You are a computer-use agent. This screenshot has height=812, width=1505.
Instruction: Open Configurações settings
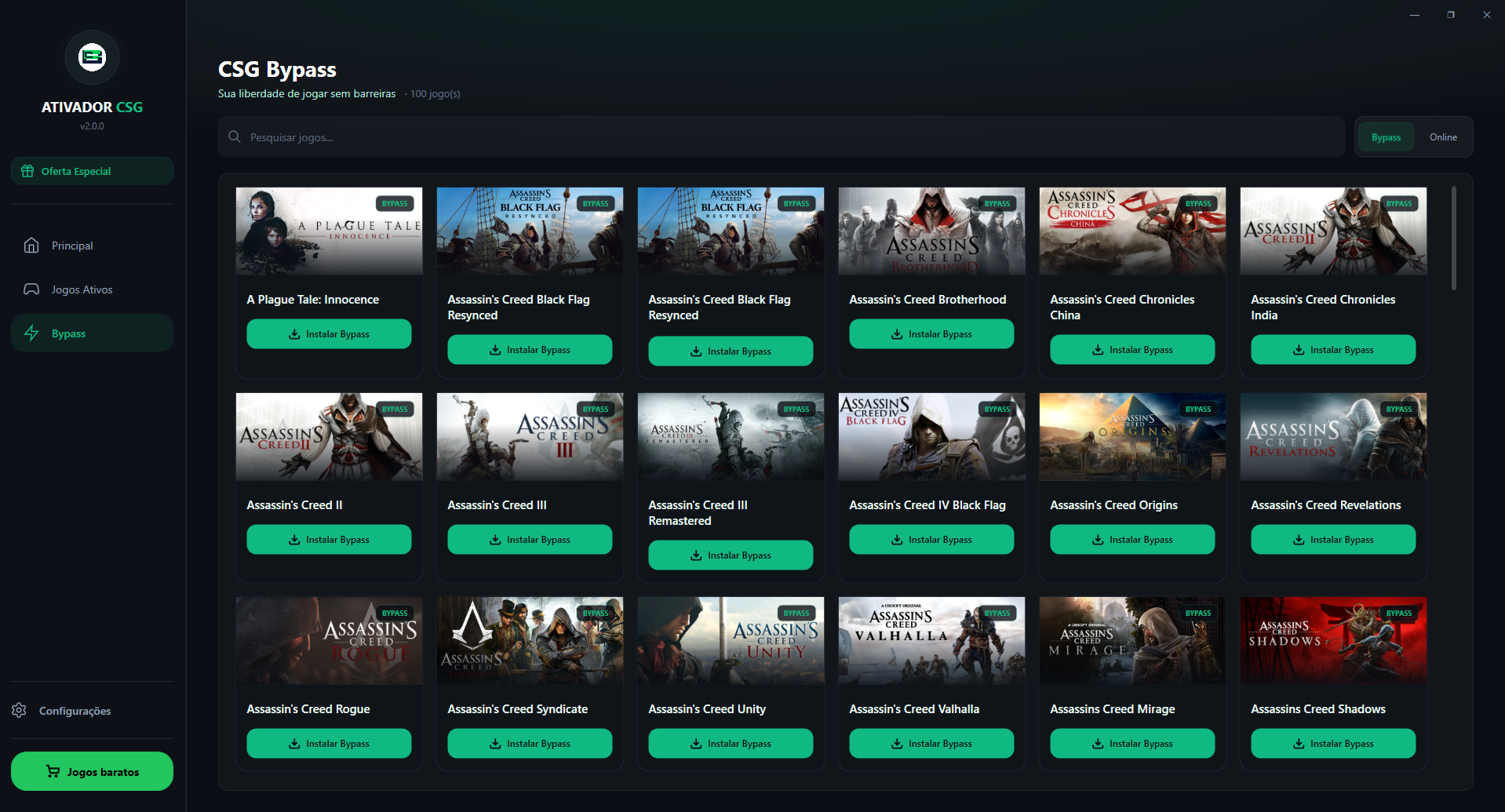(x=92, y=711)
